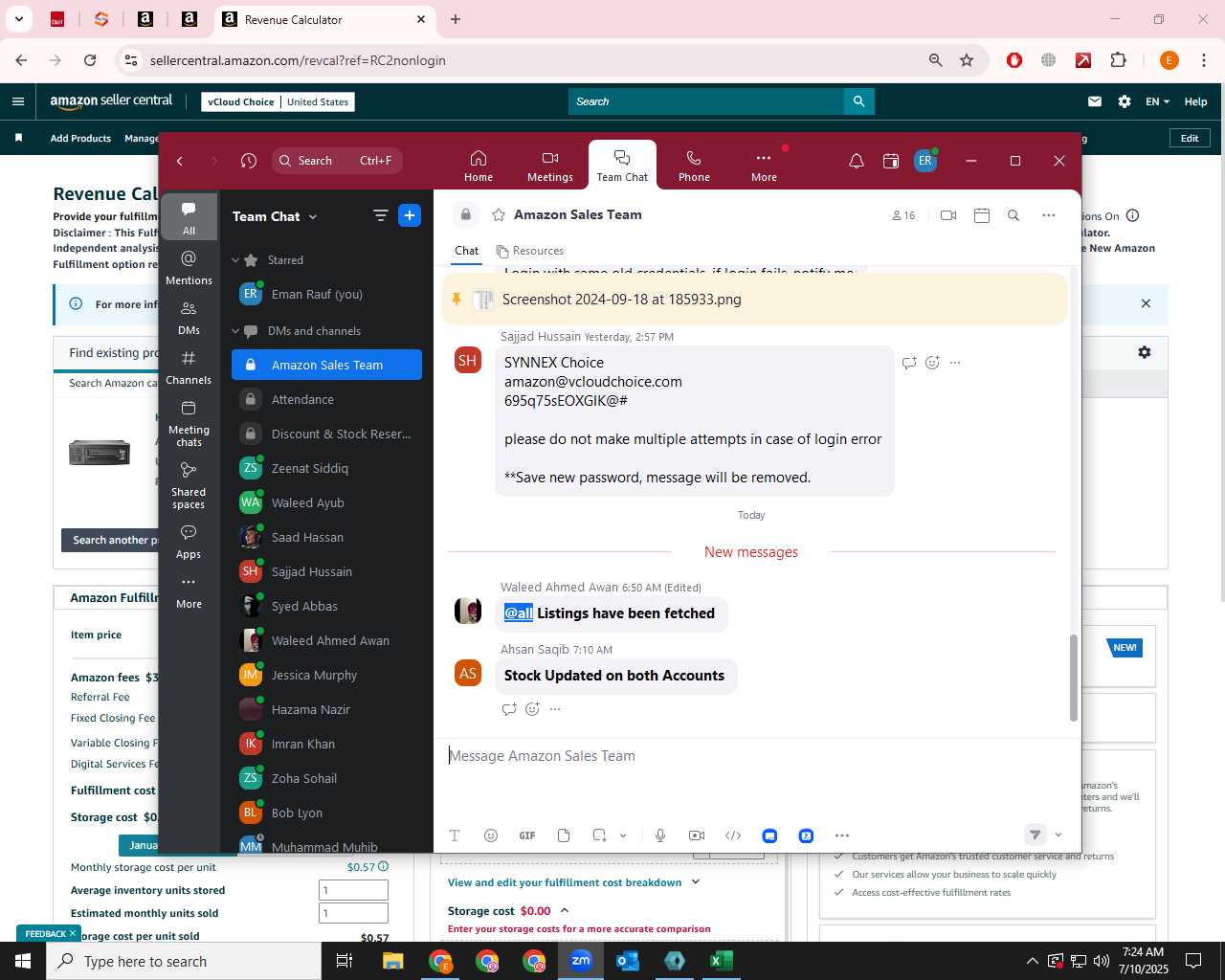Screen dimensions: 1225x980
Task: Open text formatting tool in message box
Action: point(455,835)
